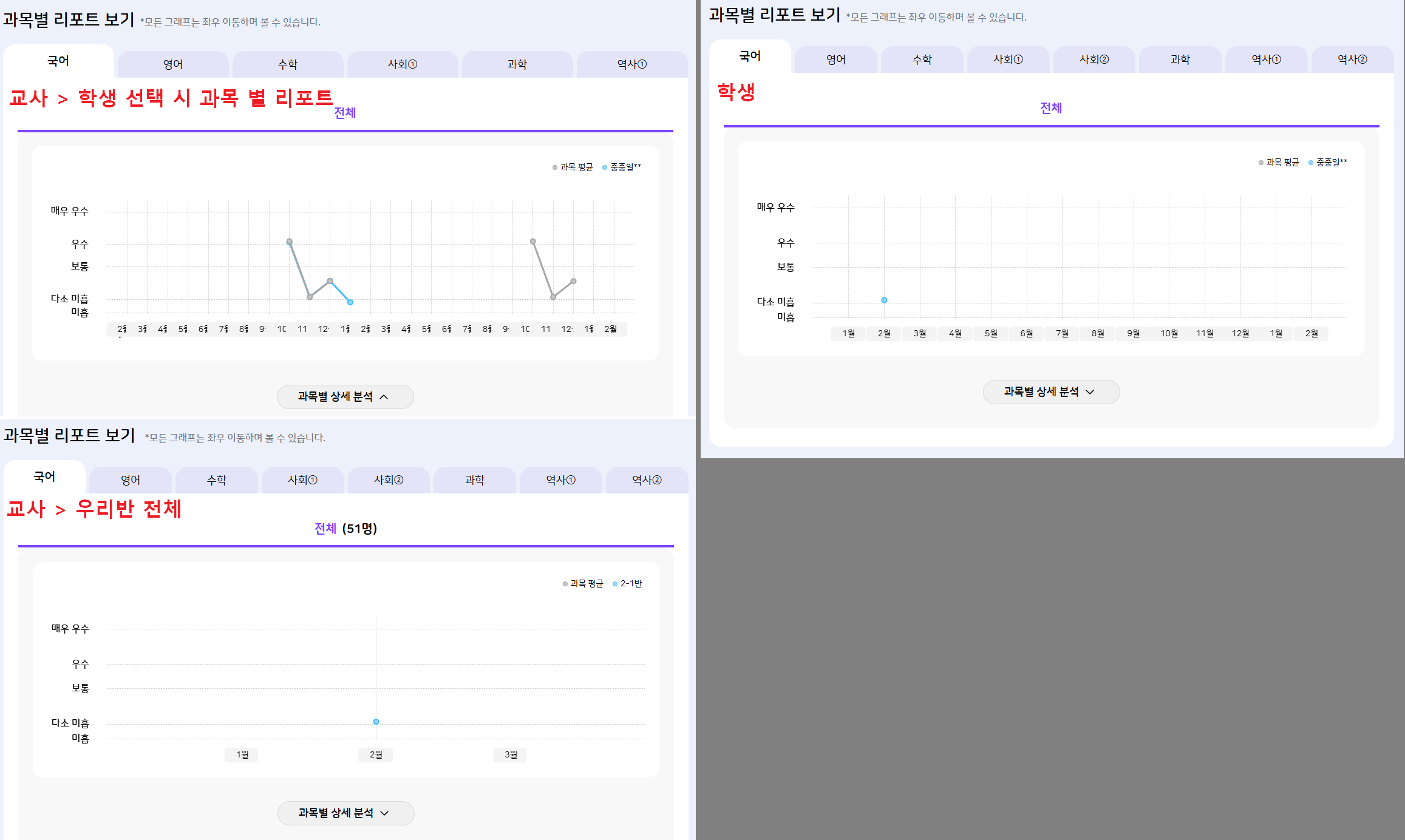1405x840 pixels.
Task: Toggle 과목 평균 legend in the 학생 panel chart
Action: [x=1282, y=163]
